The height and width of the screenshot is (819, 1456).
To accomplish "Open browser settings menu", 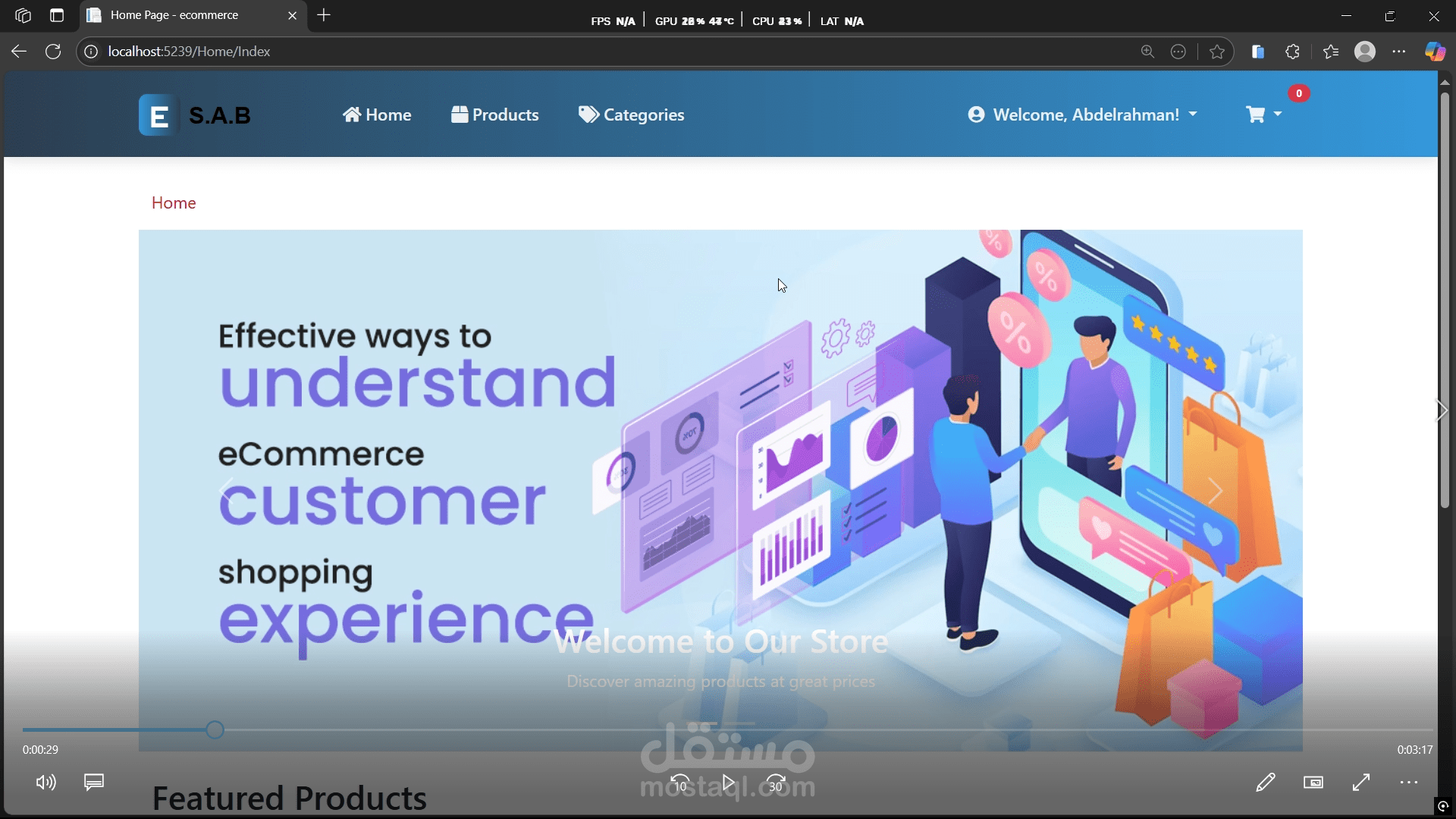I will point(1399,51).
